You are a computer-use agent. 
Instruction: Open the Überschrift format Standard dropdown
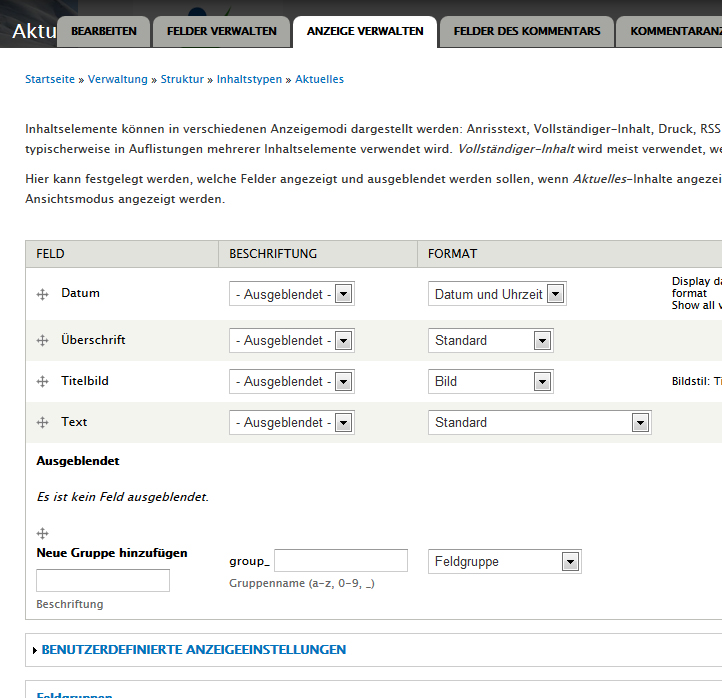coord(490,341)
